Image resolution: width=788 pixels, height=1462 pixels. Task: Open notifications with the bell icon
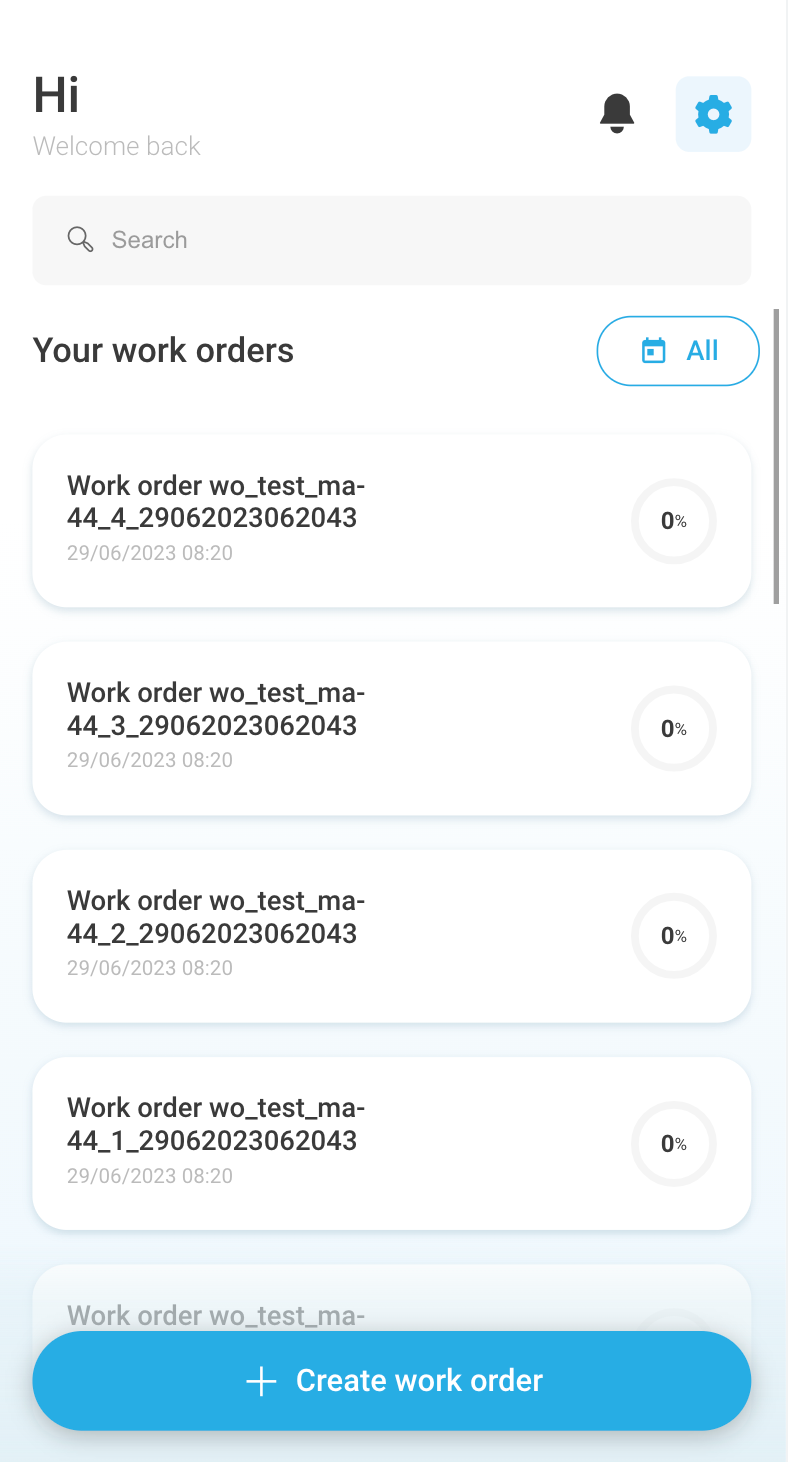pyautogui.click(x=617, y=113)
